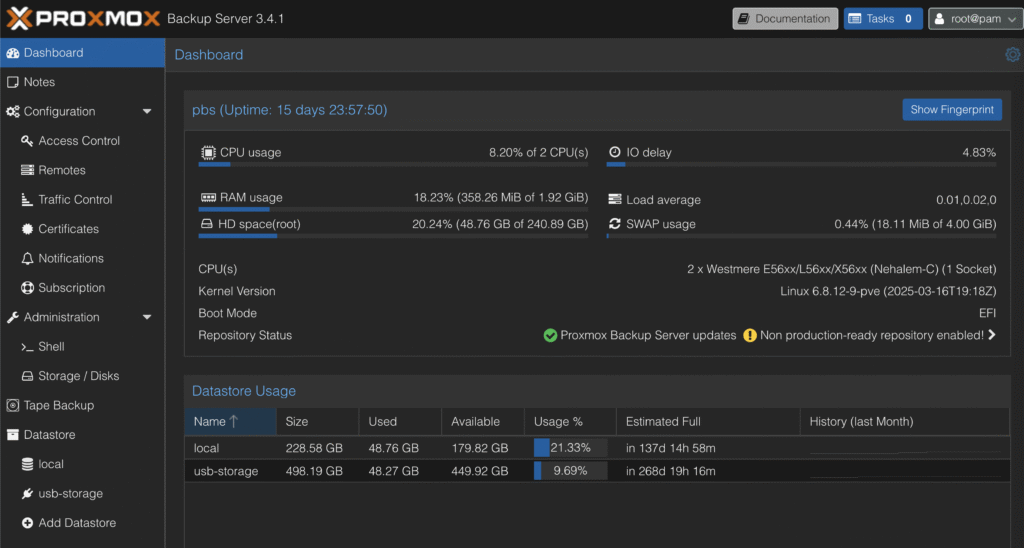
Task: Click the Show Fingerprint button
Action: [x=952, y=110]
